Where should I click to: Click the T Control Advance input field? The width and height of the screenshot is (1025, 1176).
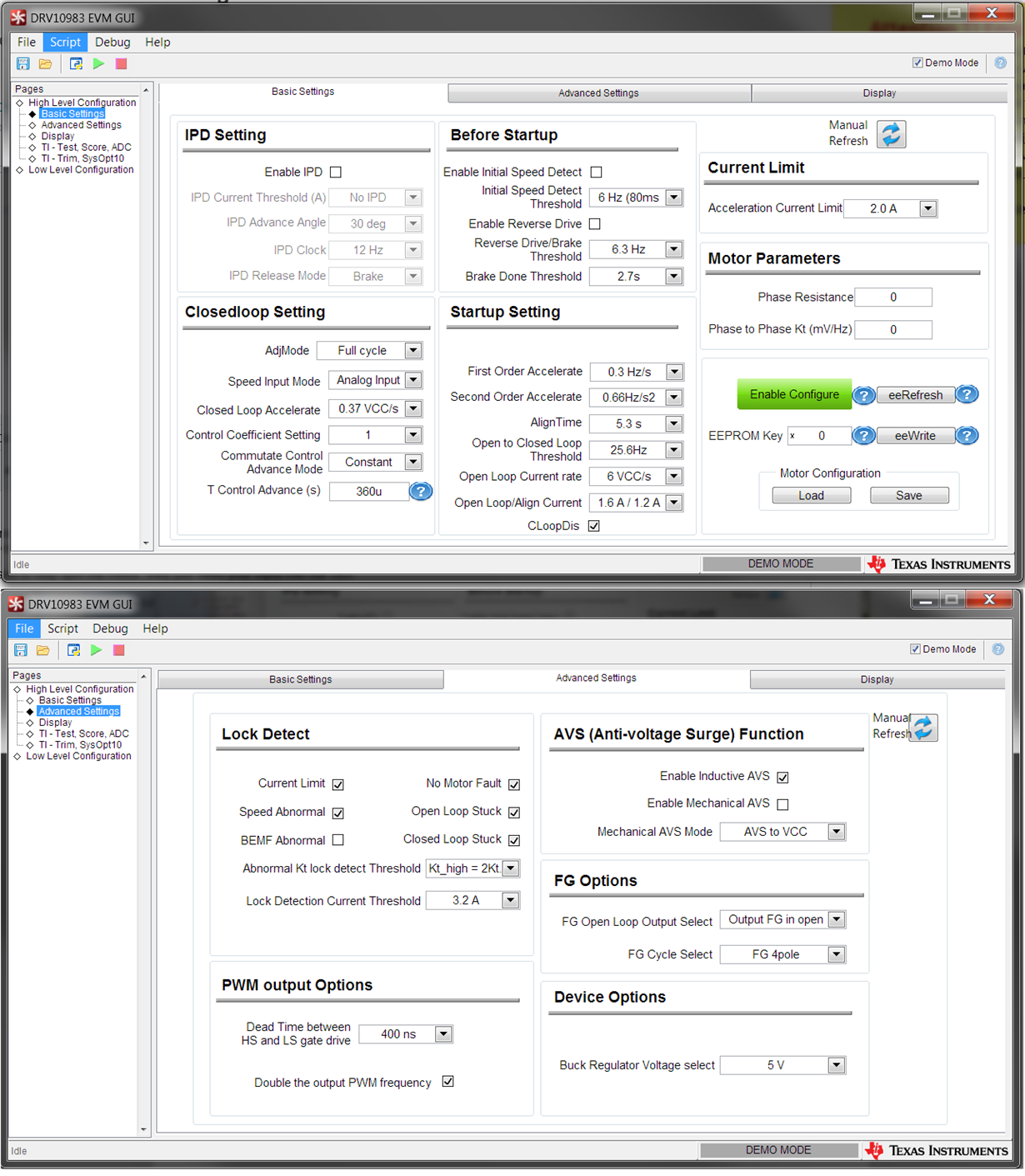click(x=368, y=492)
